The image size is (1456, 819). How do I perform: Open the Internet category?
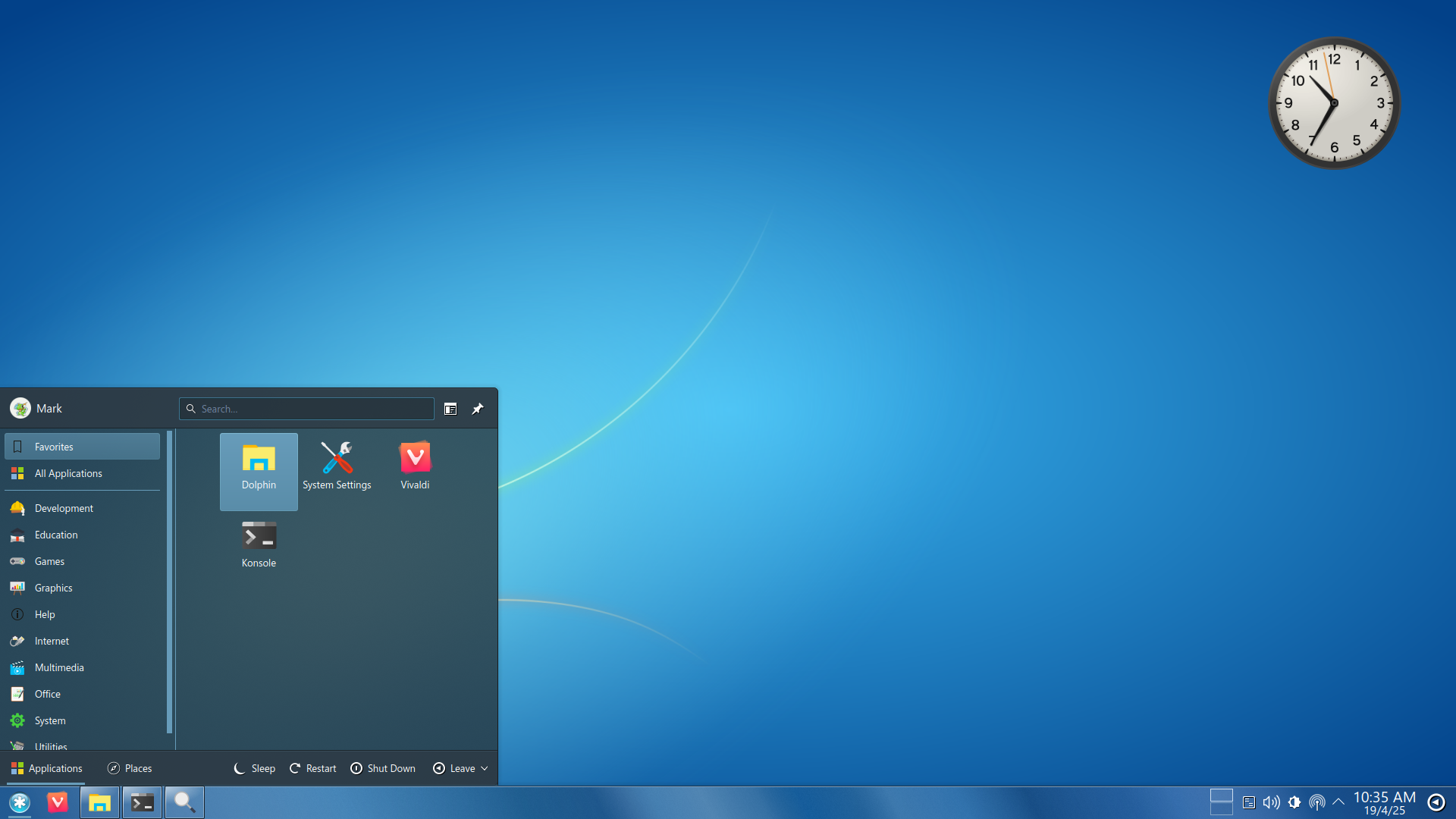pyautogui.click(x=83, y=641)
